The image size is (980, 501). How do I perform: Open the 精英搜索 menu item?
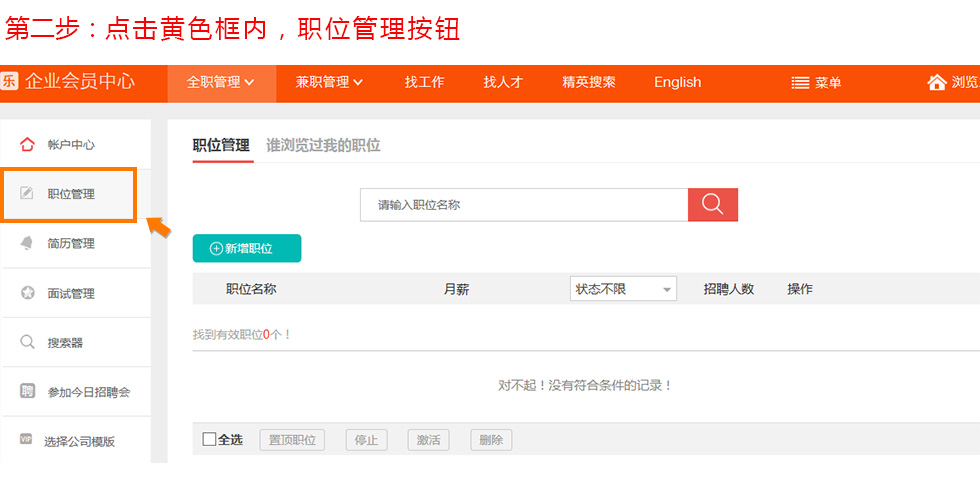point(589,82)
